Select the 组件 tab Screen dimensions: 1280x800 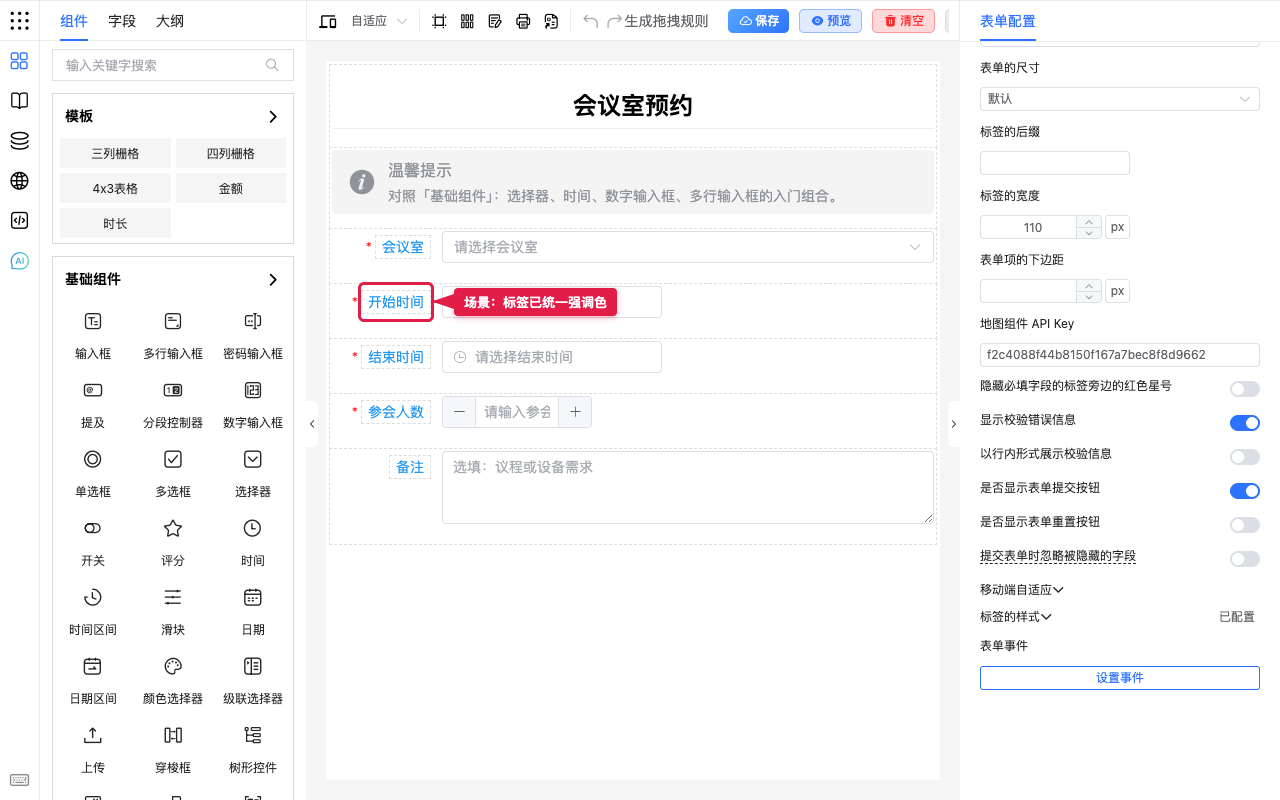pos(74,21)
